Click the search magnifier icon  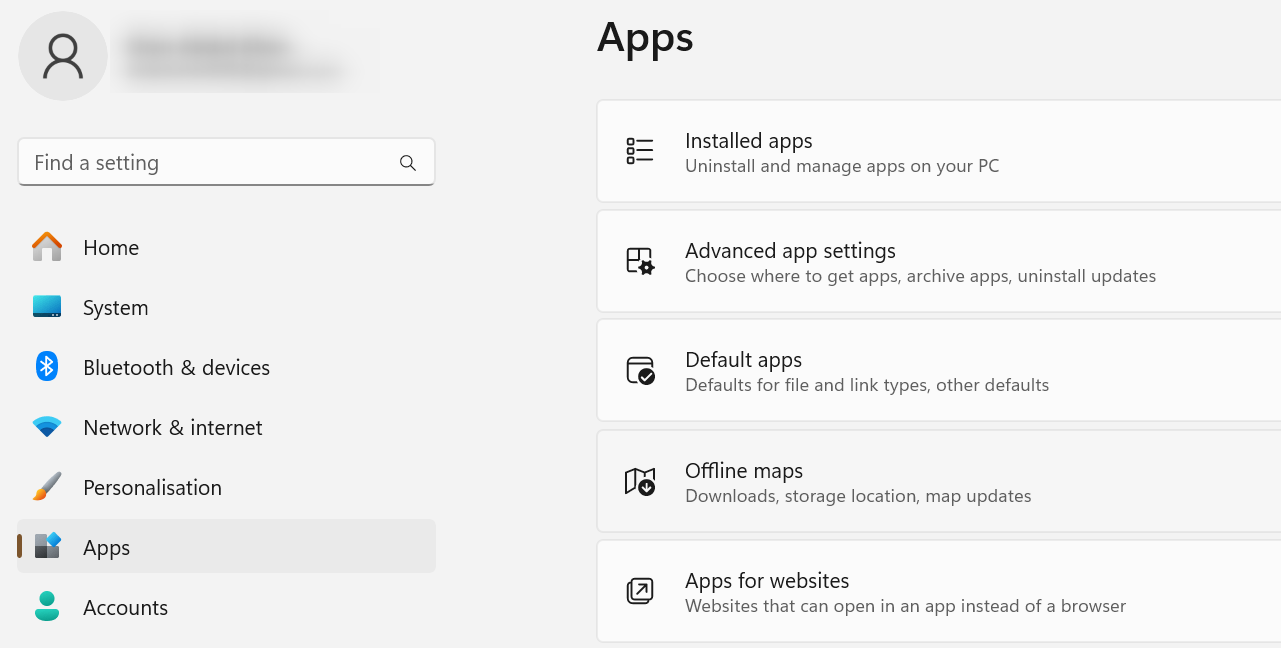tap(408, 162)
